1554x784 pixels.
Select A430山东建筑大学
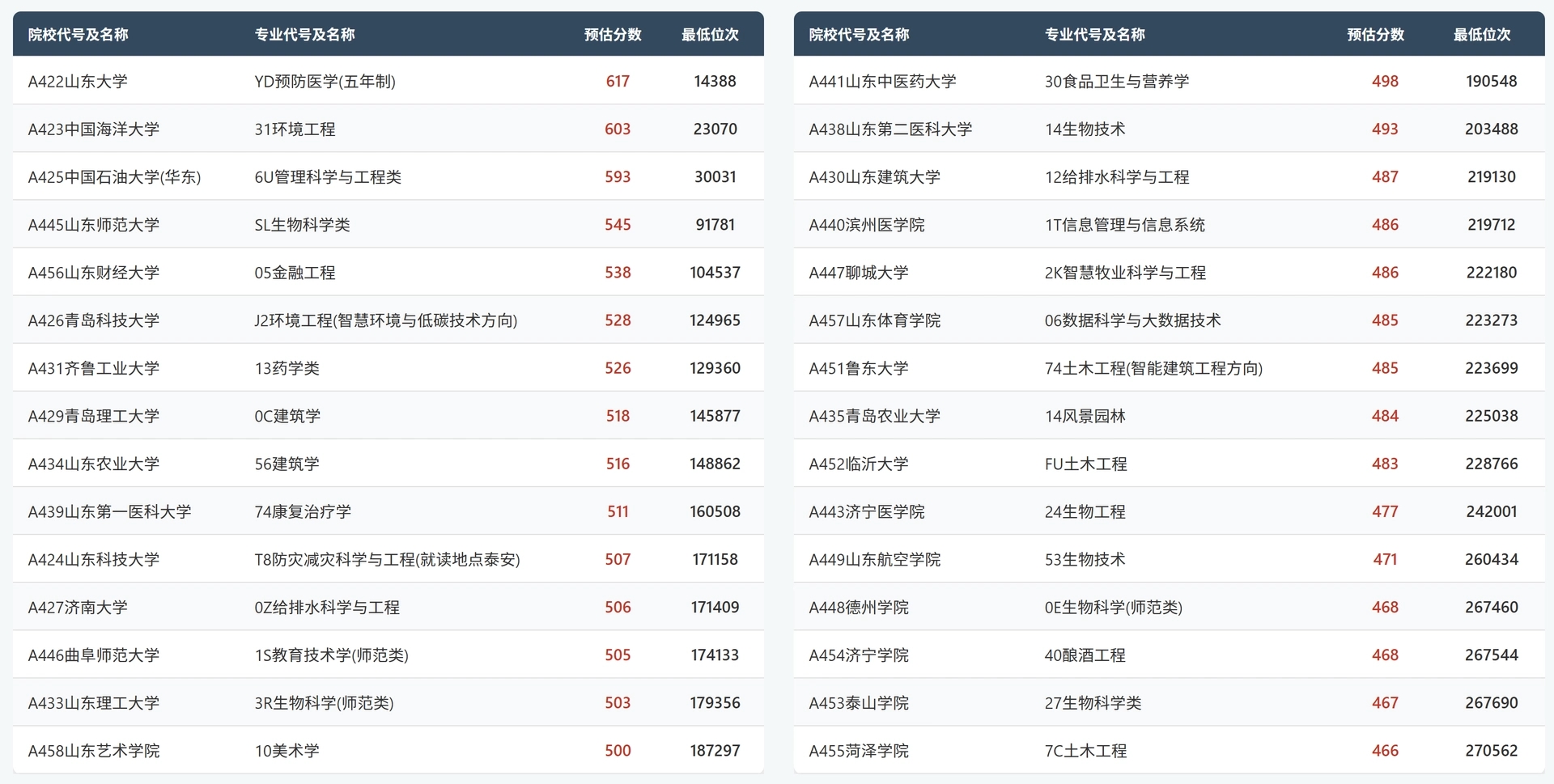874,176
